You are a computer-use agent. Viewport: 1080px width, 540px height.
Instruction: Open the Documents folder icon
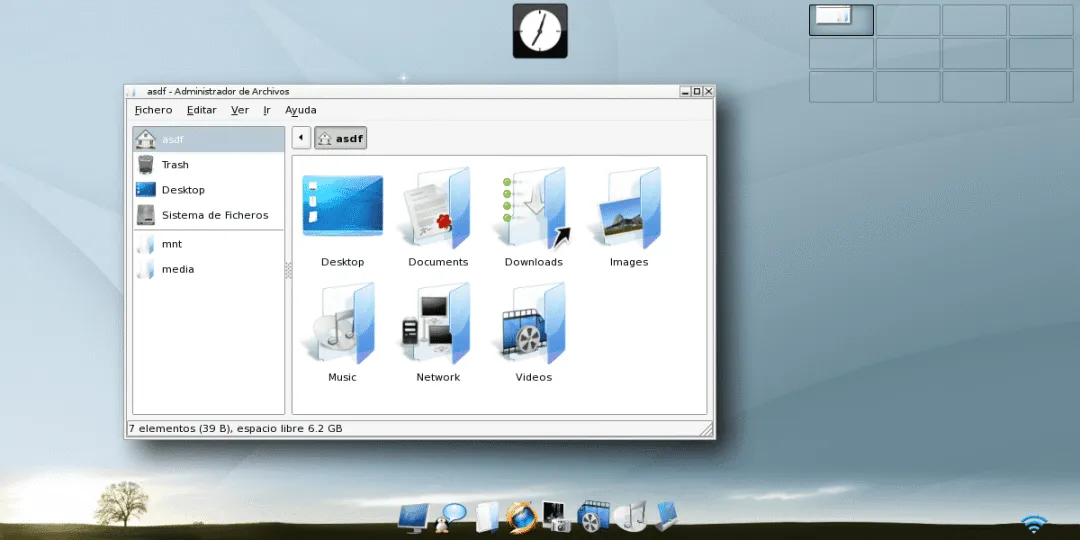click(438, 208)
